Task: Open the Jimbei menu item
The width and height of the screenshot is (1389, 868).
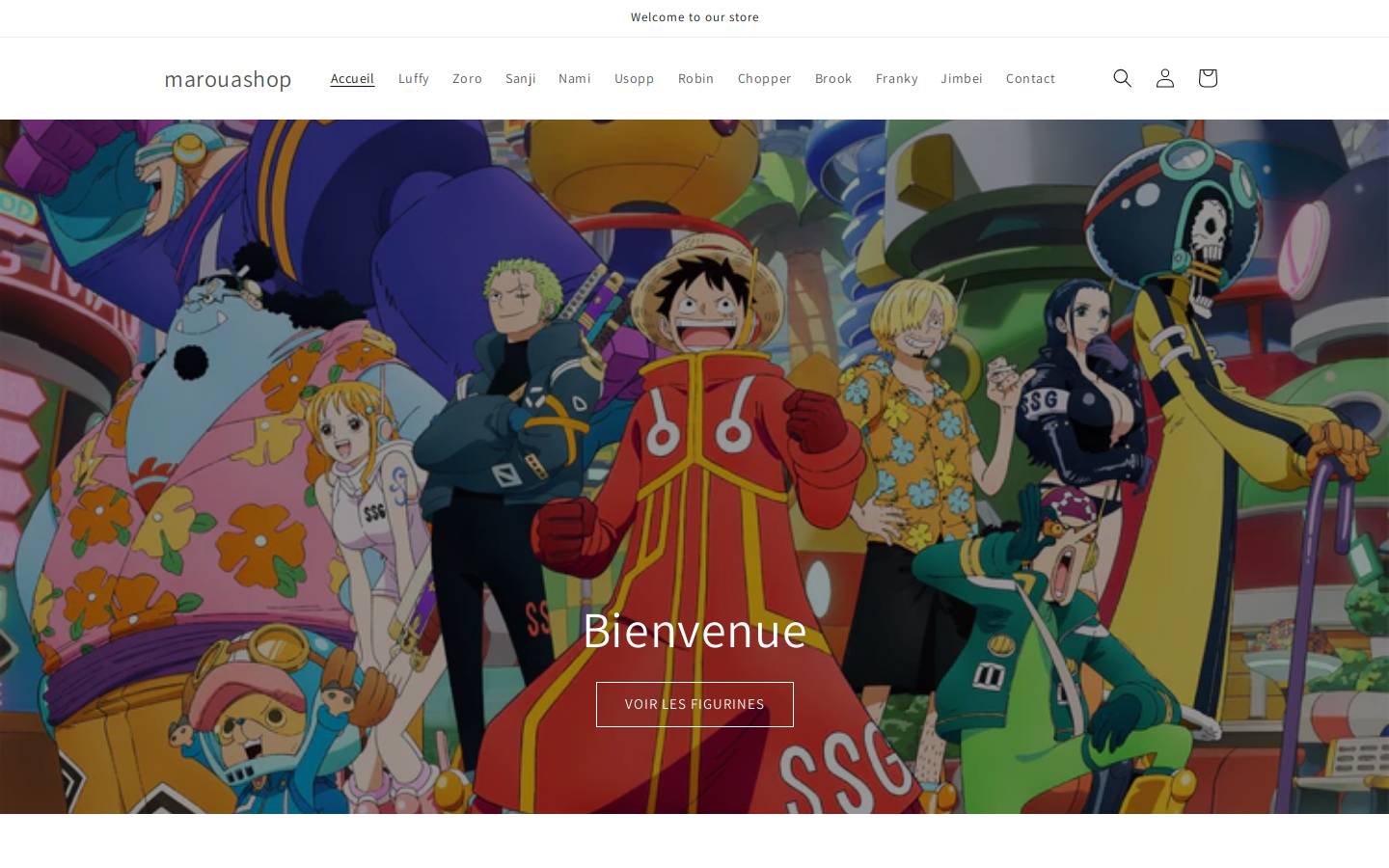Action: click(x=962, y=78)
